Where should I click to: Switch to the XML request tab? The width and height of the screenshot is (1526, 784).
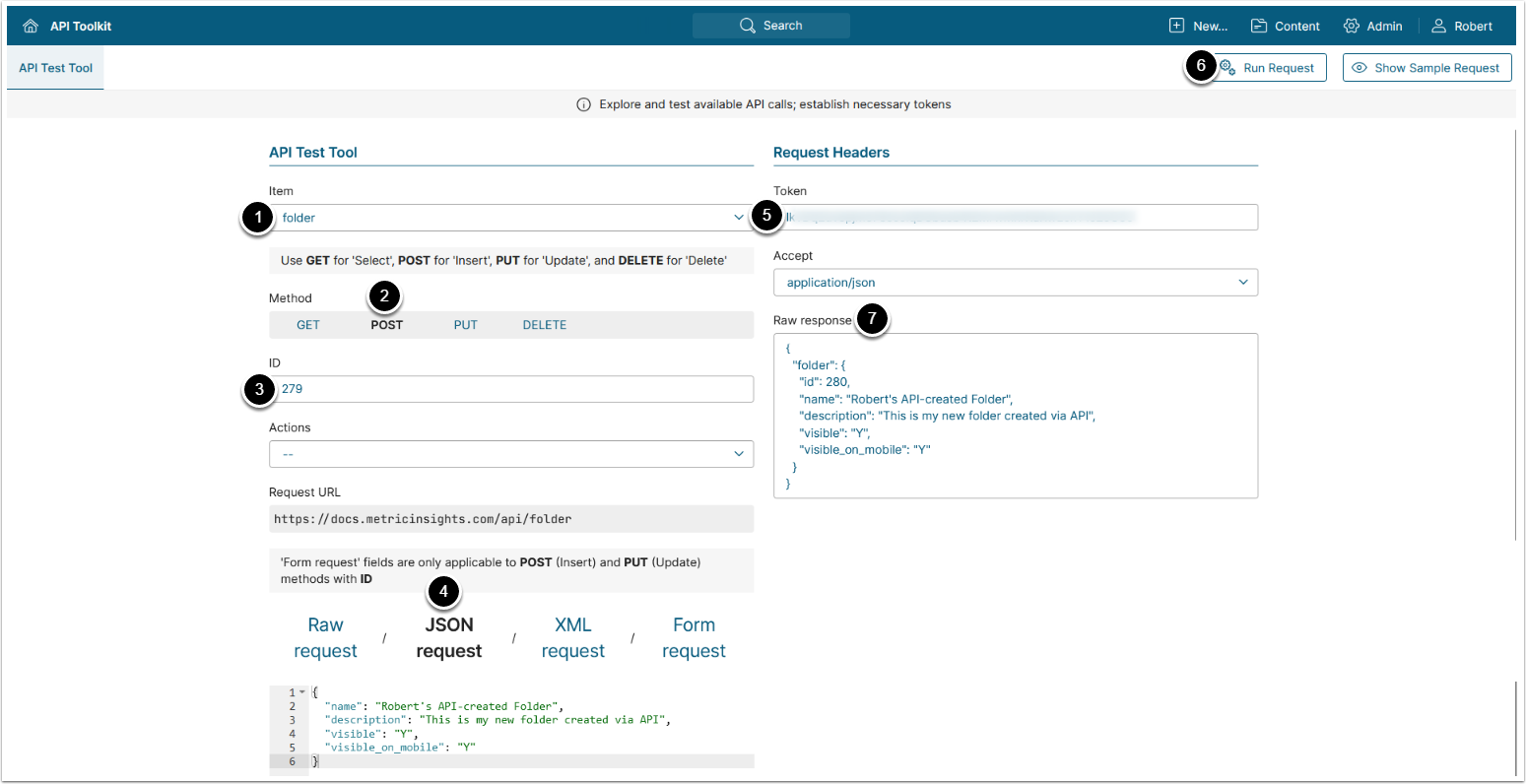572,638
